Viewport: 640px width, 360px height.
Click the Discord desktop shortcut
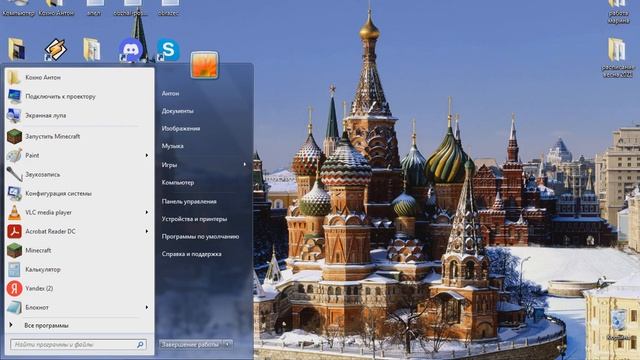point(131,50)
